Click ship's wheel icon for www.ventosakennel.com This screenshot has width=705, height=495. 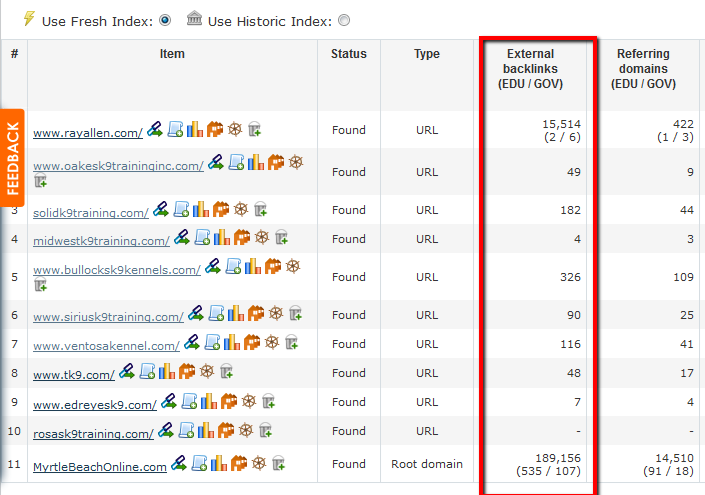[x=272, y=343]
